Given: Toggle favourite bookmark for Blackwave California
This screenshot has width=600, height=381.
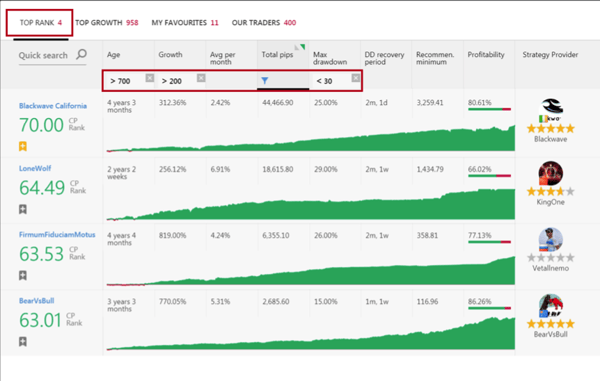Looking at the screenshot, I should point(23,146).
